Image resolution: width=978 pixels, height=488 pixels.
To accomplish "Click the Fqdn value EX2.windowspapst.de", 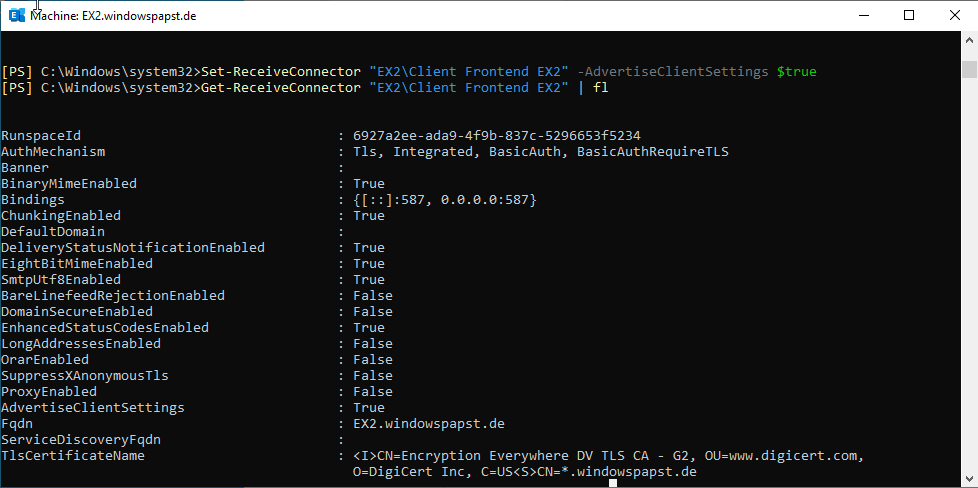I will point(429,424).
